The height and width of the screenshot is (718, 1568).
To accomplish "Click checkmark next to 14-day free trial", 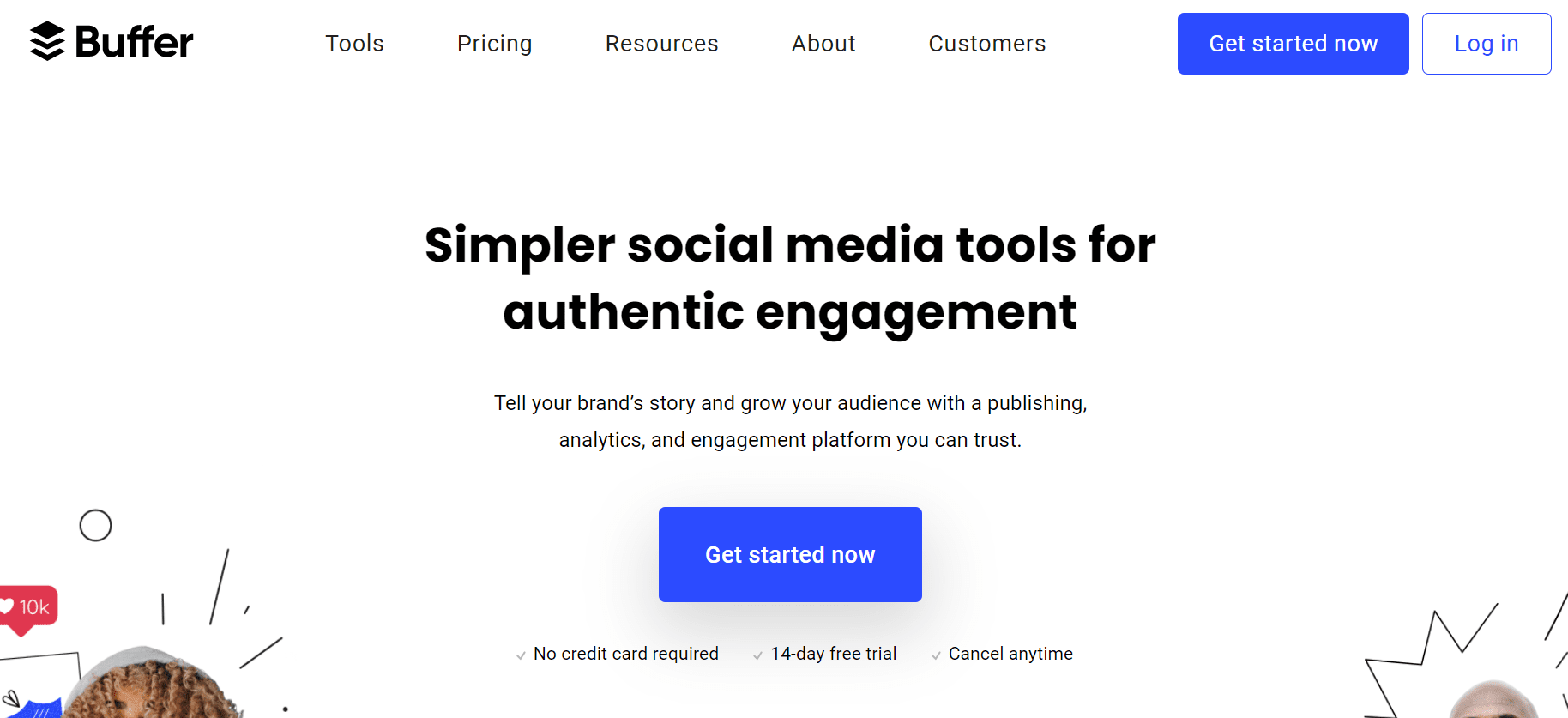I will [x=757, y=655].
